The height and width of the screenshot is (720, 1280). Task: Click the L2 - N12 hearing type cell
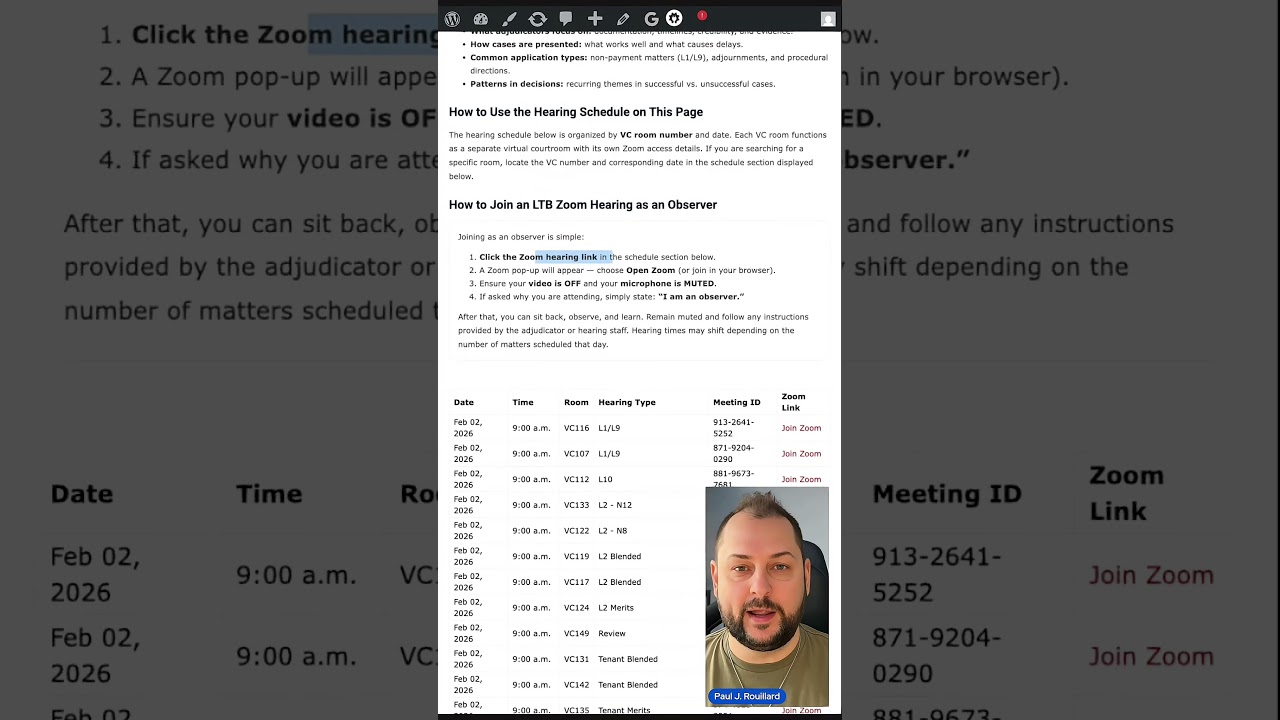[x=615, y=505]
